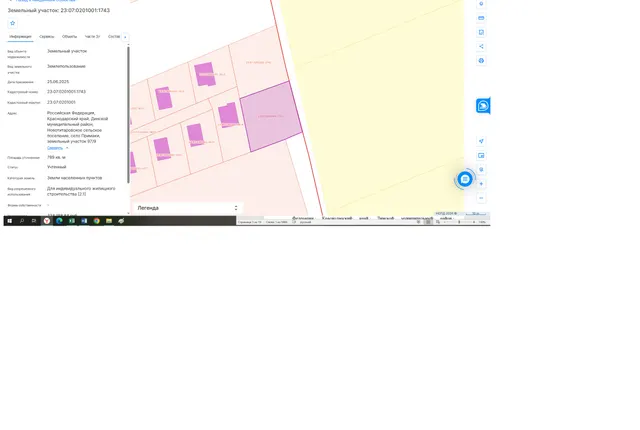Image resolution: width=640 pixels, height=430 pixels.
Task: Click the map tool icon above zoom in
Action: pos(481,170)
